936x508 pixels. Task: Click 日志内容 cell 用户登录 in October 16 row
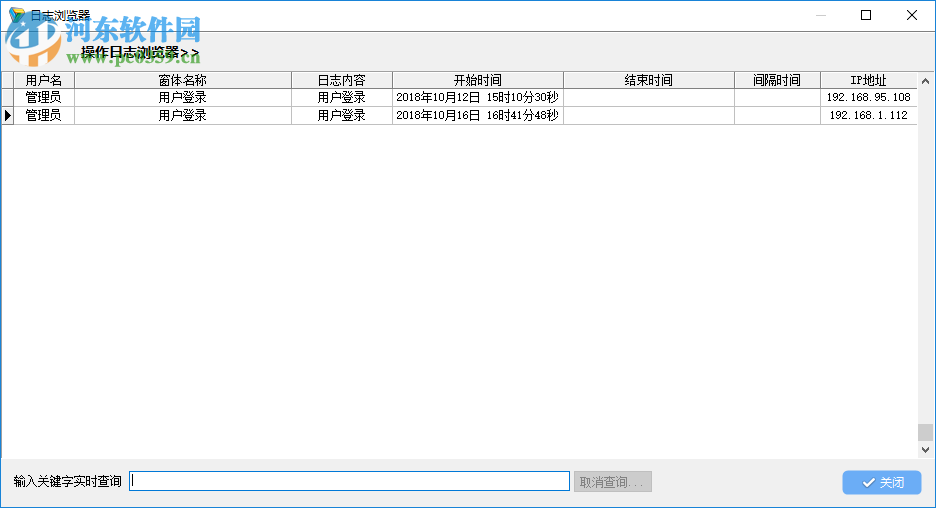click(341, 115)
